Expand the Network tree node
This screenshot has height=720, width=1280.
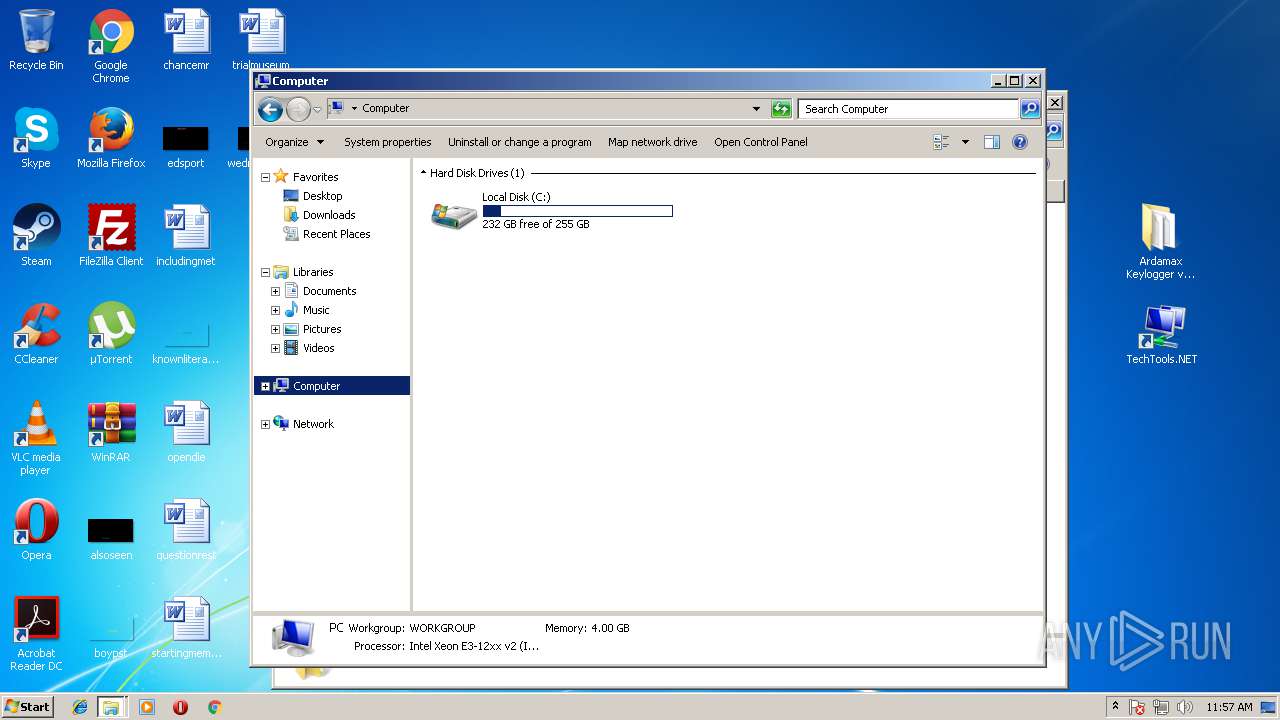pyautogui.click(x=265, y=424)
